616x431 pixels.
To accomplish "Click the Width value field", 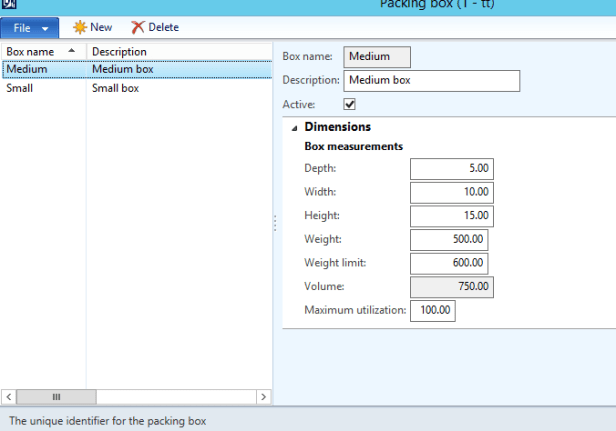I will (x=451, y=192).
